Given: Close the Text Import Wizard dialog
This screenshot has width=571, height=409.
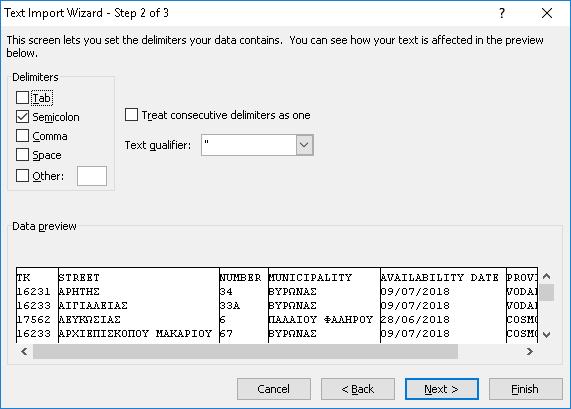Looking at the screenshot, I should point(547,13).
